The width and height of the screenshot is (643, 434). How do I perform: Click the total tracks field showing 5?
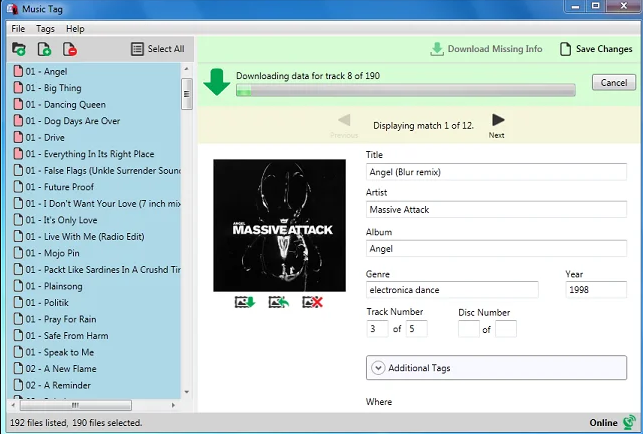pos(417,329)
